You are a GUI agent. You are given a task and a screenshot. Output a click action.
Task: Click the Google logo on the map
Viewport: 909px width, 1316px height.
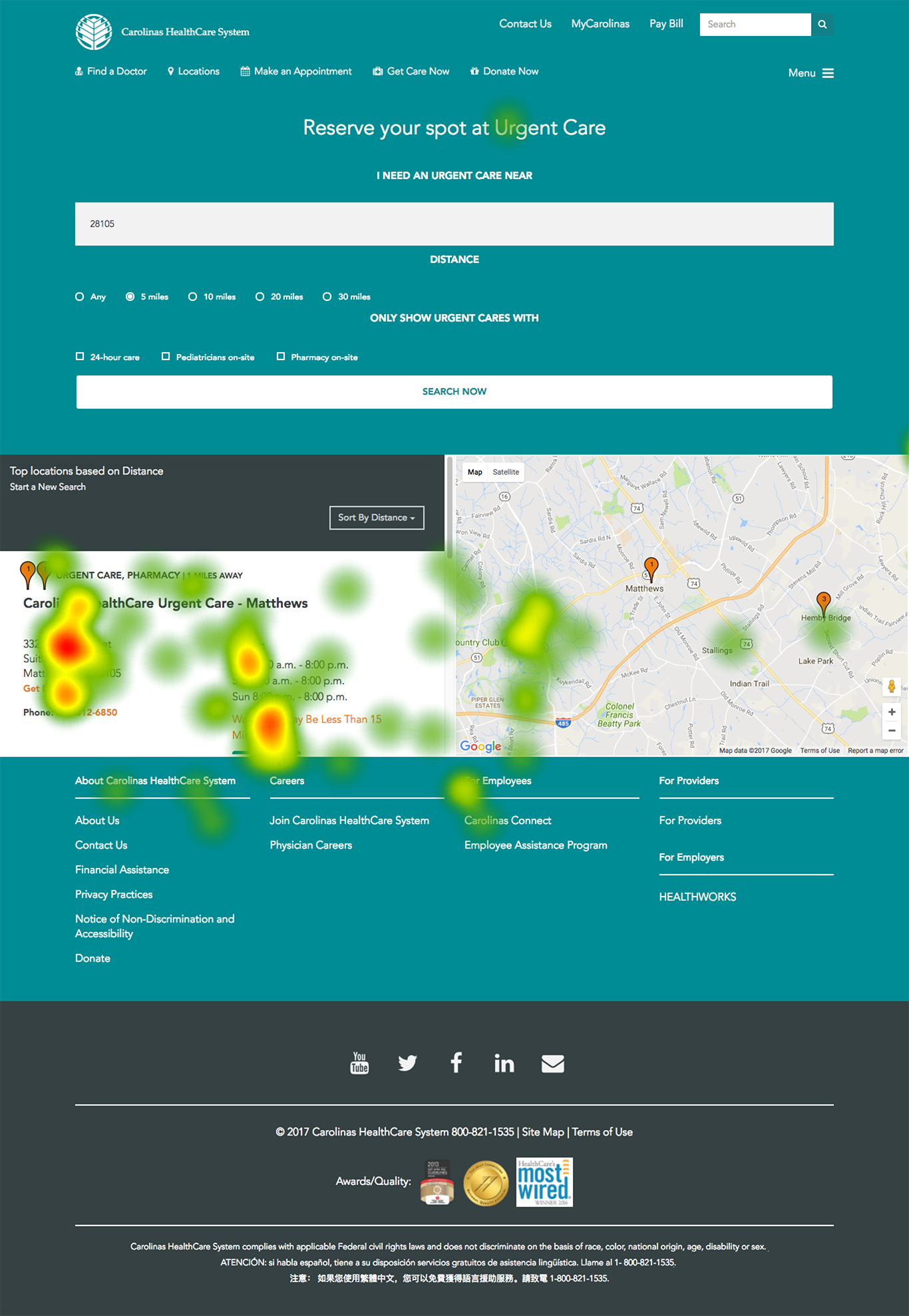click(x=480, y=746)
